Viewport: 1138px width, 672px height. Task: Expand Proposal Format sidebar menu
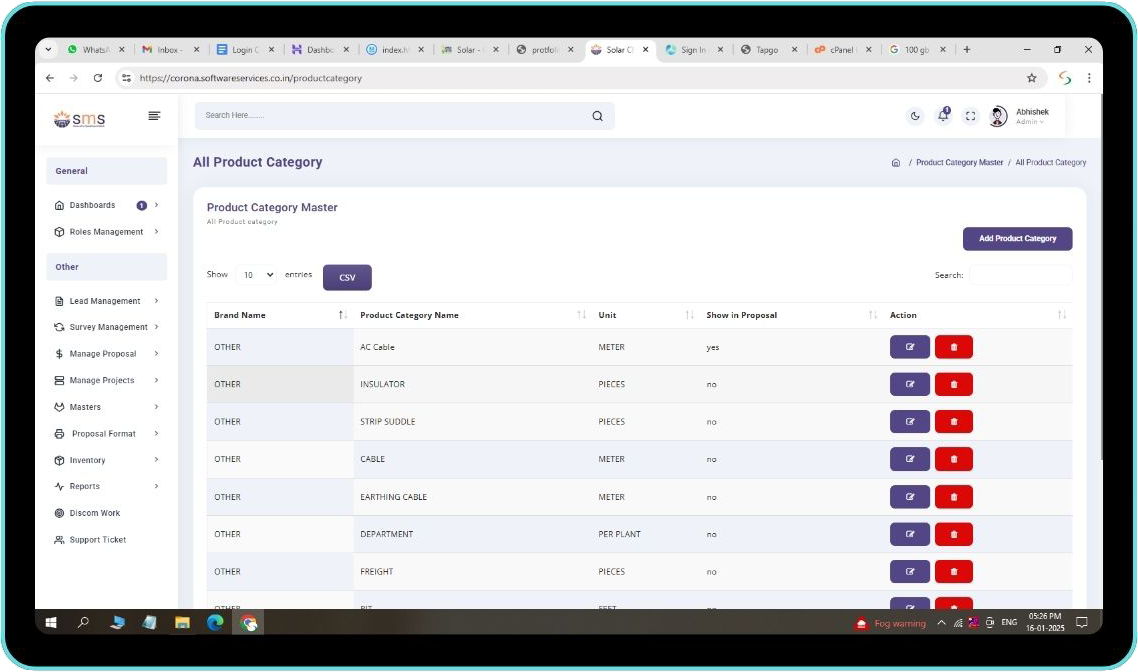pyautogui.click(x=107, y=434)
